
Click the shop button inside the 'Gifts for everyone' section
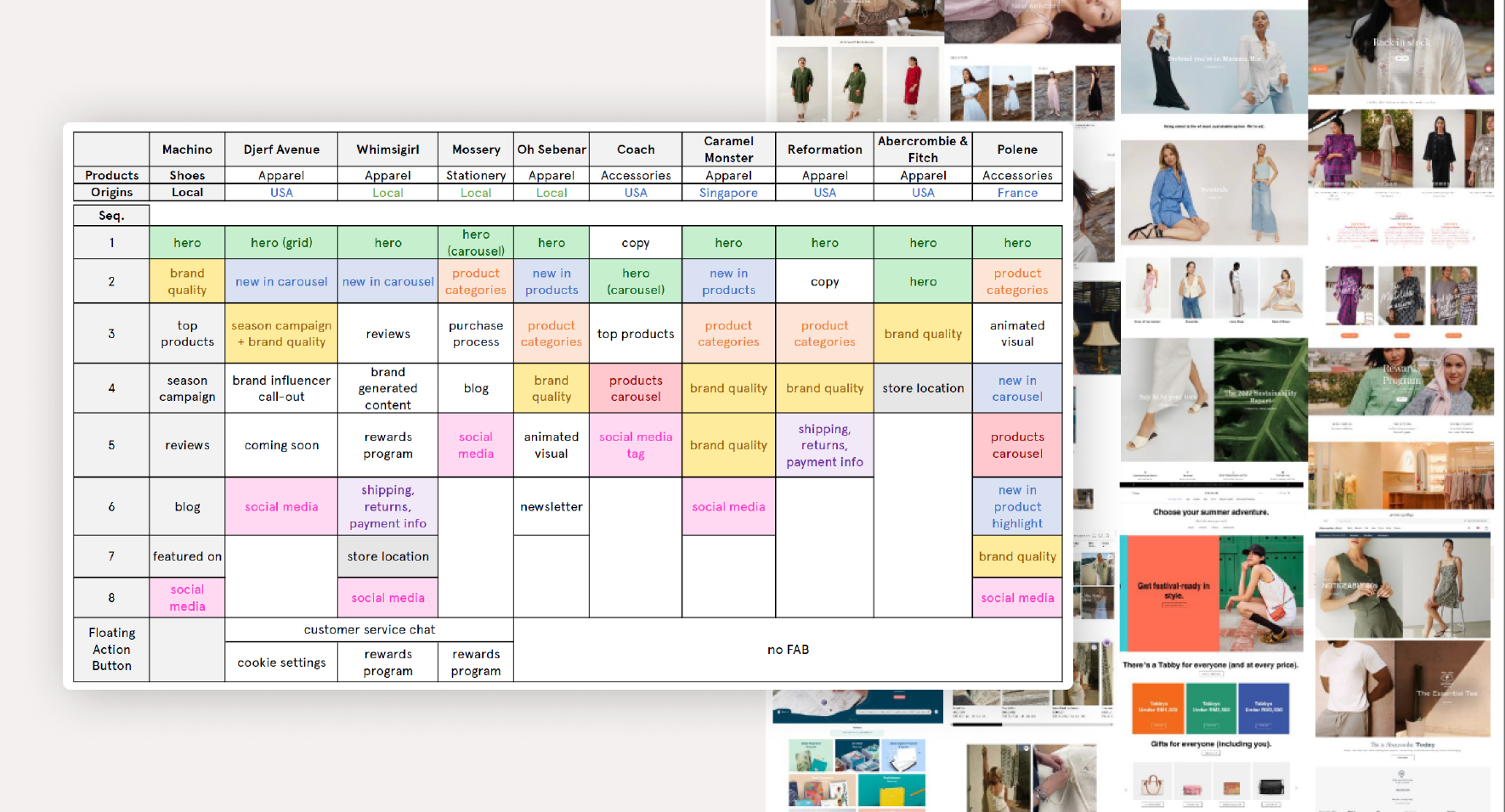click(x=1211, y=753)
